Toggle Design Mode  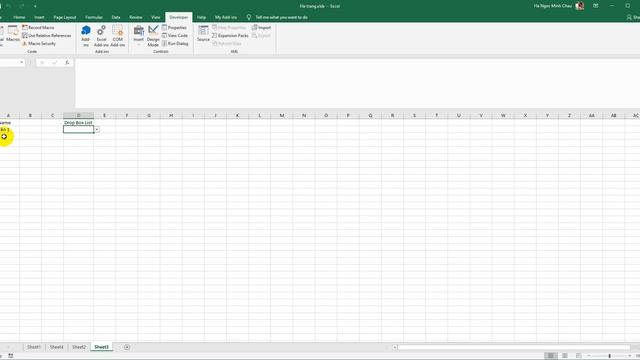pos(153,36)
